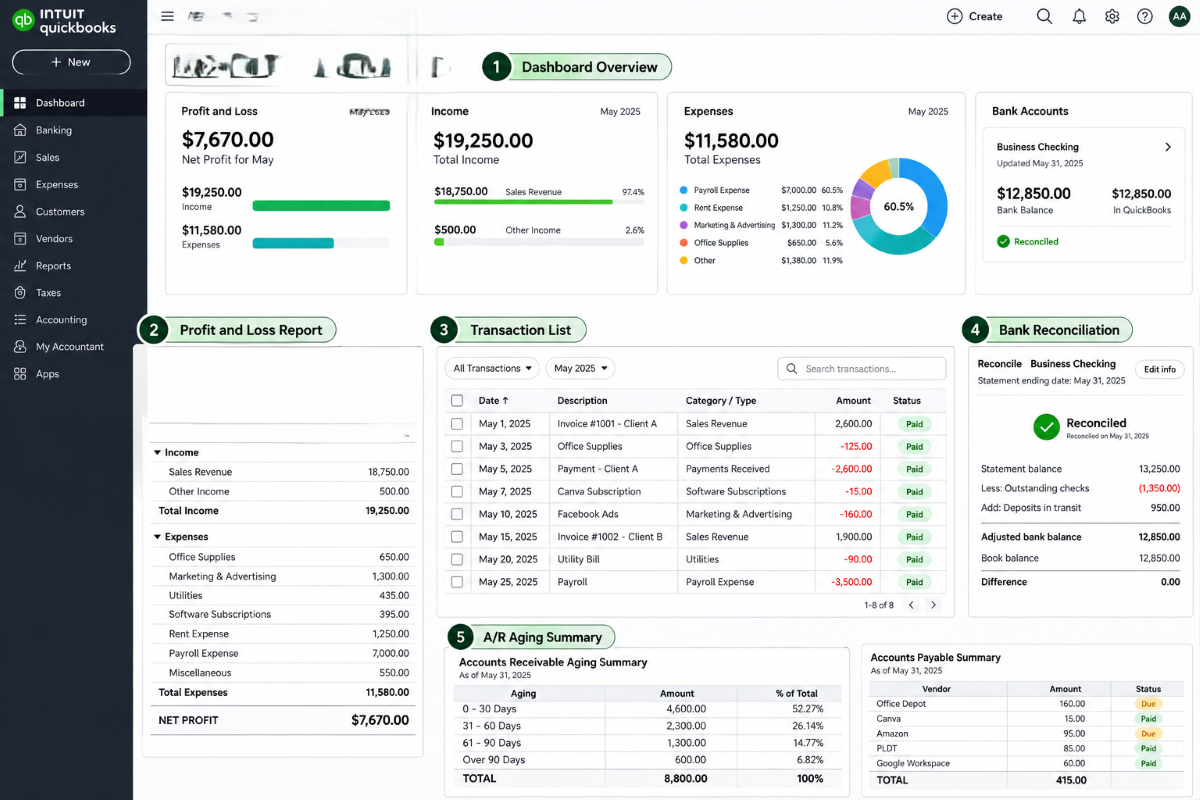The image size is (1200, 800).
Task: Open the notifications bell
Action: 1079,16
